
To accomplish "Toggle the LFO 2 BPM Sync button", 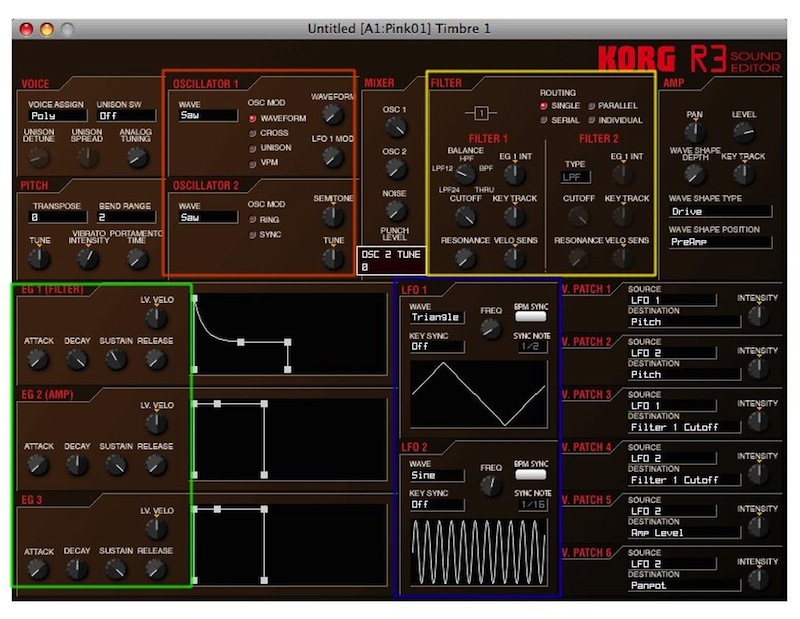I will [x=530, y=475].
